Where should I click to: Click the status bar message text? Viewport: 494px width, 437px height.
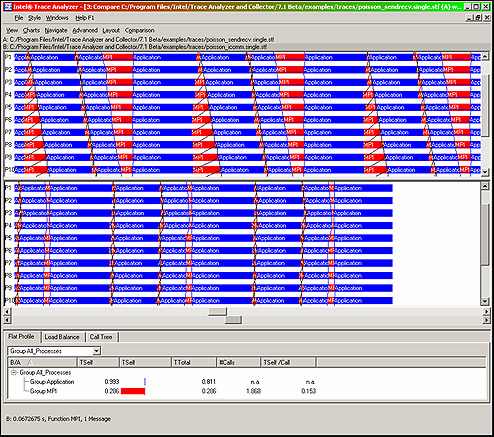pyautogui.click(x=58, y=419)
